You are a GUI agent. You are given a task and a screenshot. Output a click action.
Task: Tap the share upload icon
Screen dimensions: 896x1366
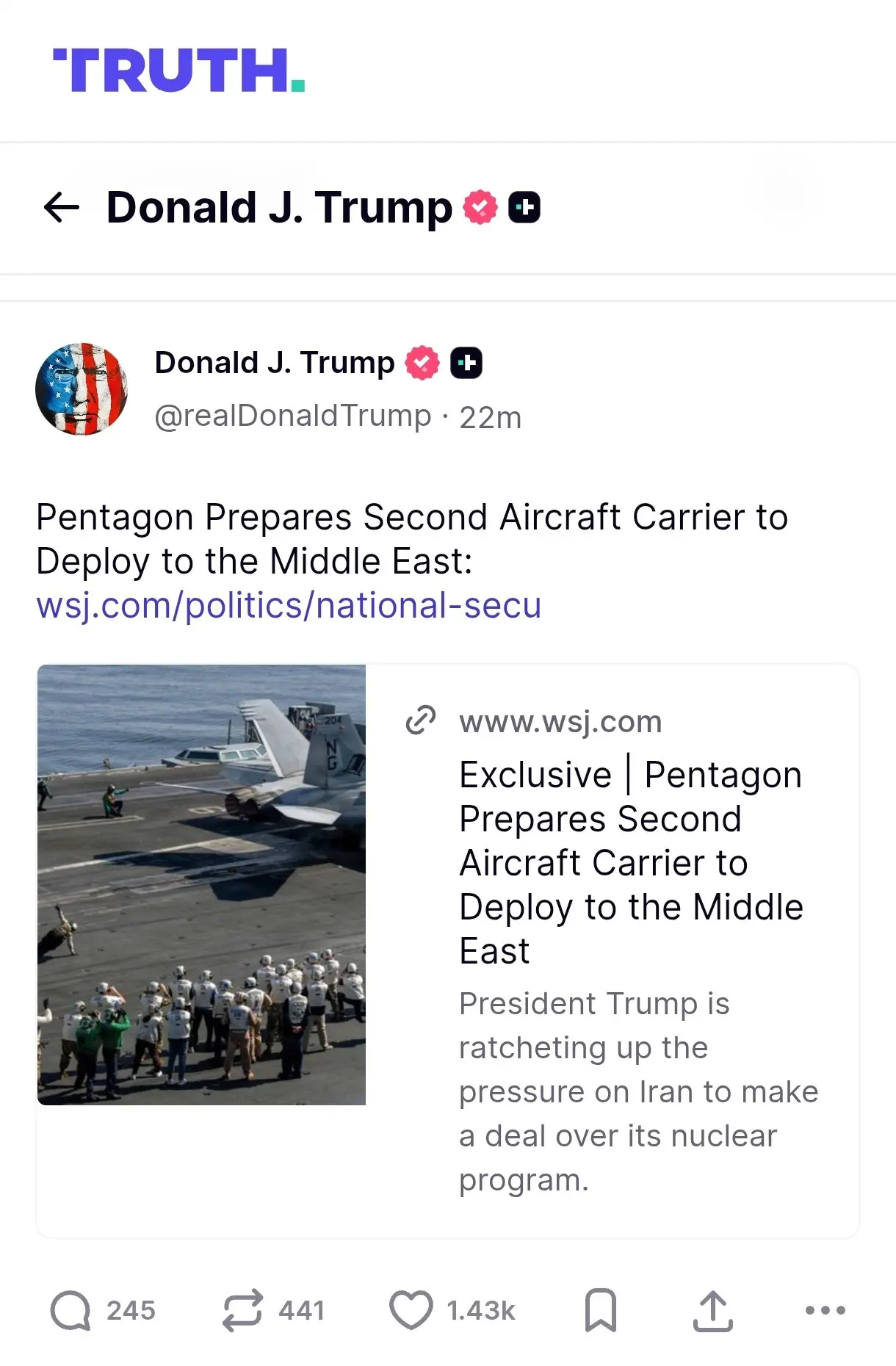tap(712, 1311)
